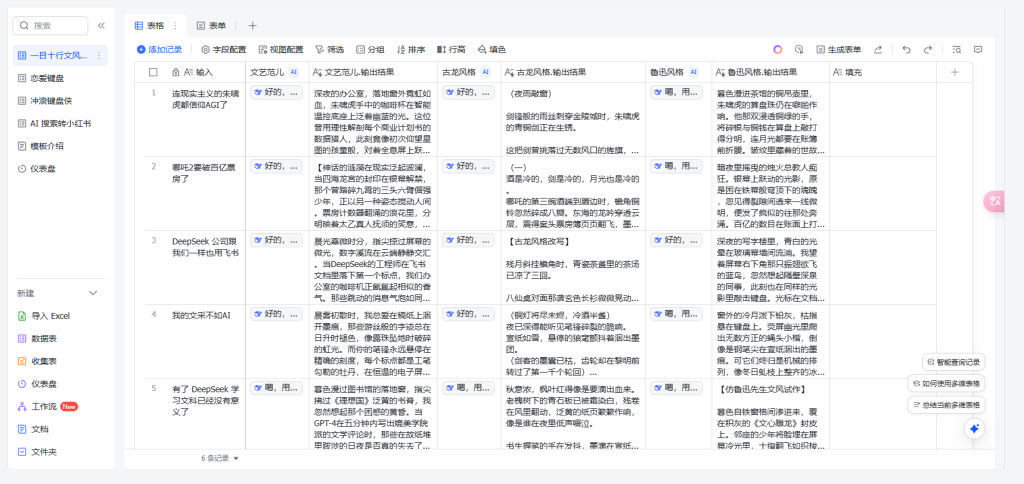Collapse sidebar with double chevron icon
Viewport: 1024px width, 484px height.
pyautogui.click(x=100, y=25)
